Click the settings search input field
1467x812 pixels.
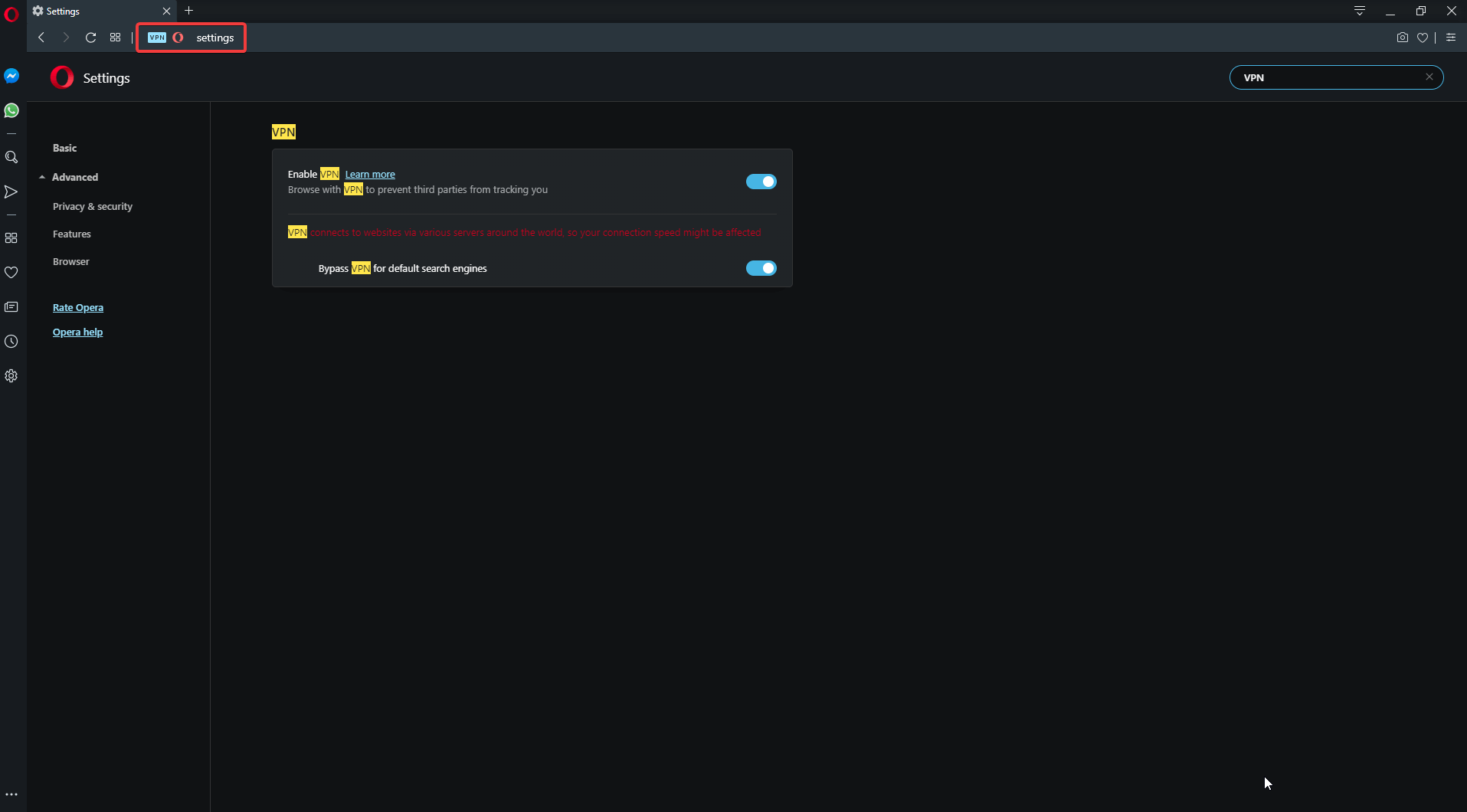point(1329,77)
